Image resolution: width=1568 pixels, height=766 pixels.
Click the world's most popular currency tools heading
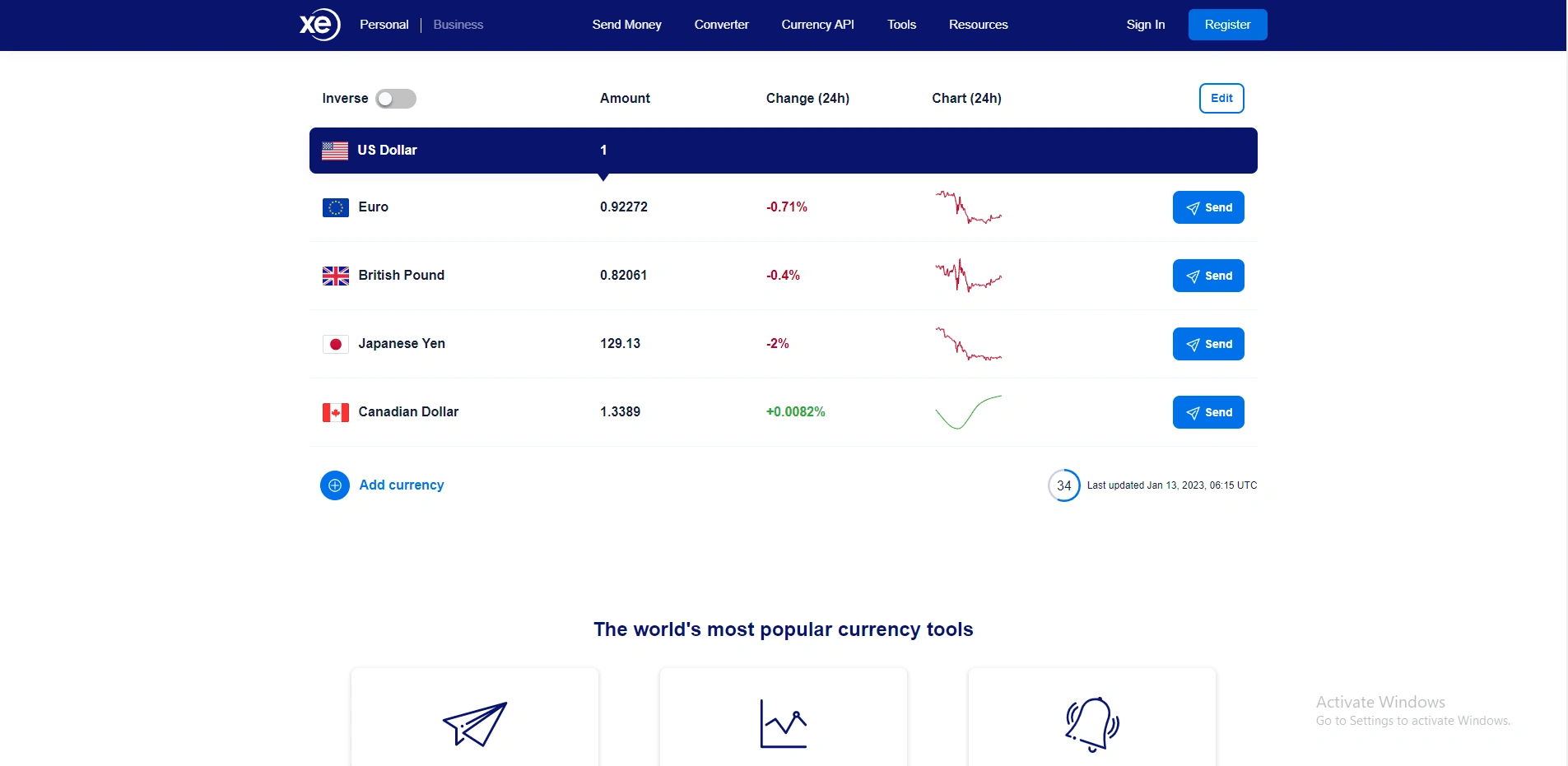(784, 629)
